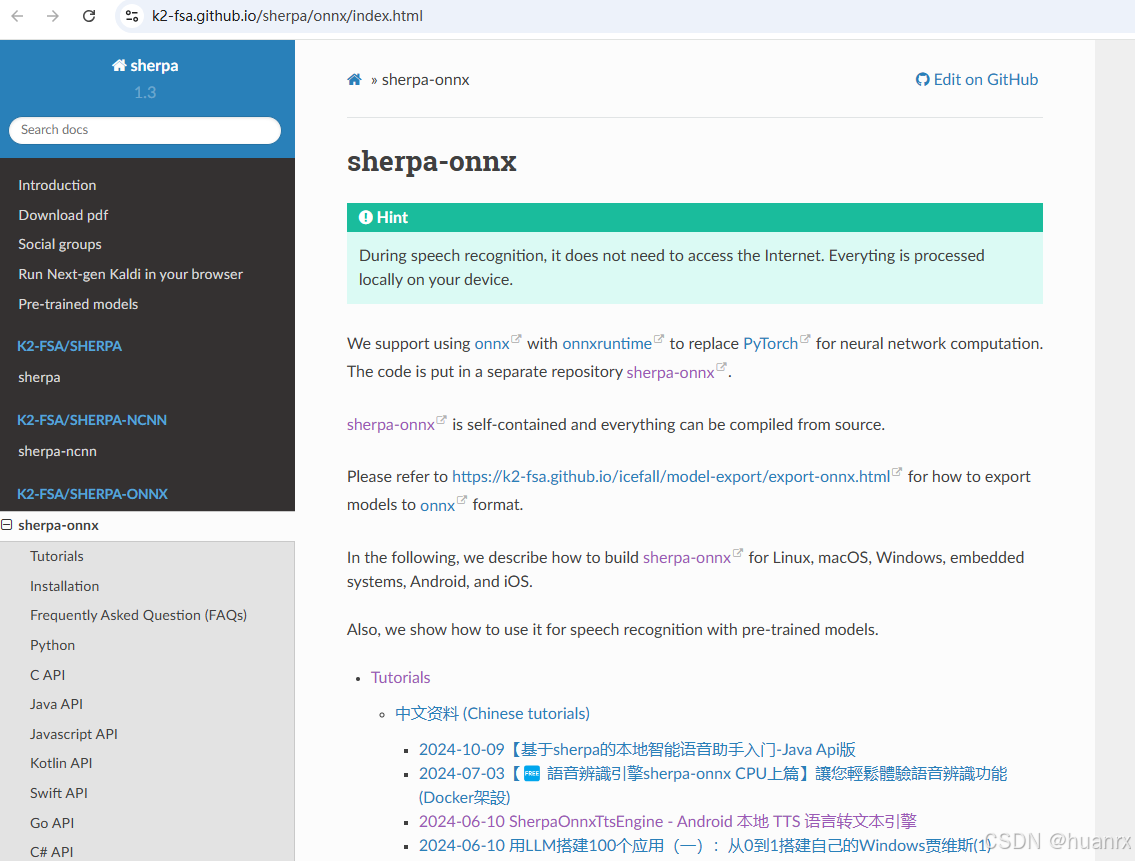
Task: Open Go API in the sidebar
Action: pos(52,823)
